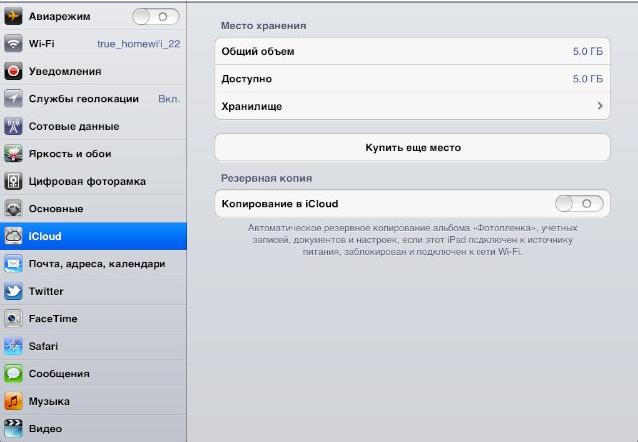Tap the Общий объем 5.0 ГБ row

pos(411,51)
